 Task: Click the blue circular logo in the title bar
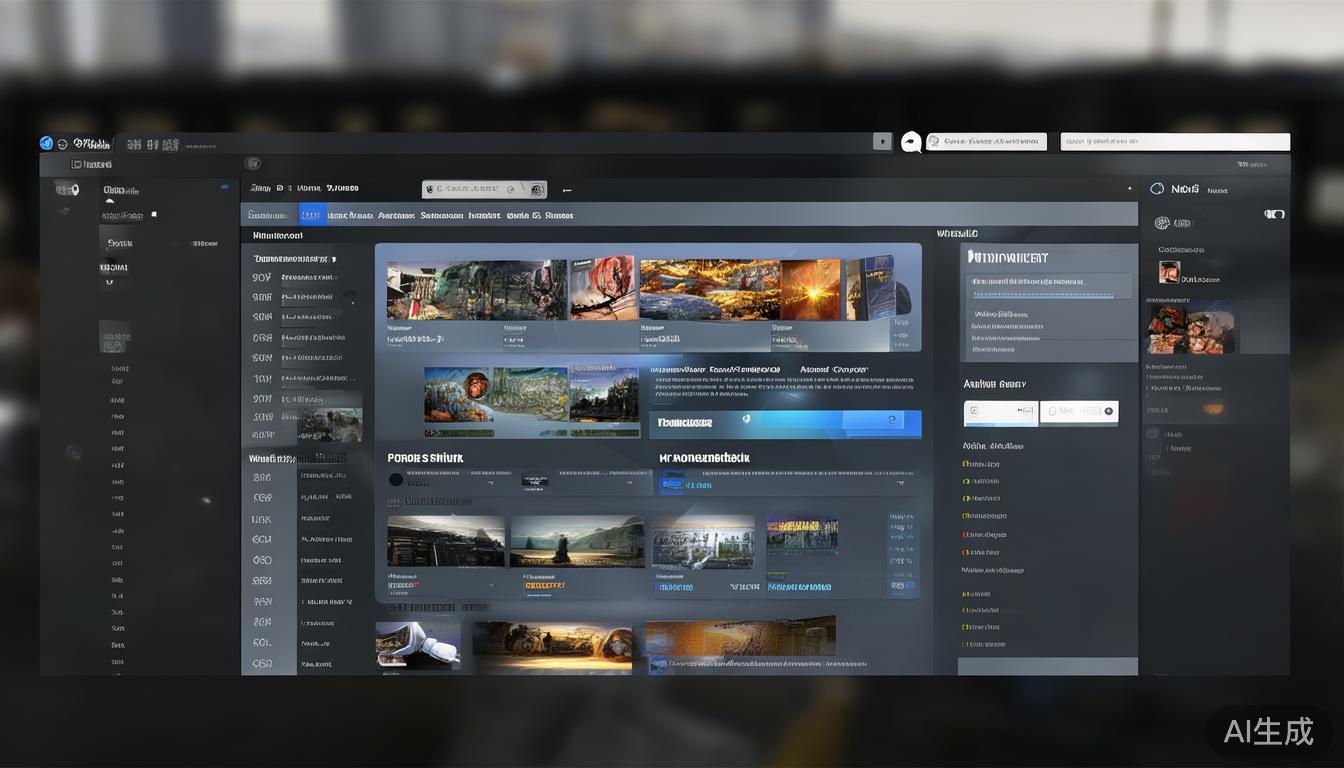coord(46,143)
